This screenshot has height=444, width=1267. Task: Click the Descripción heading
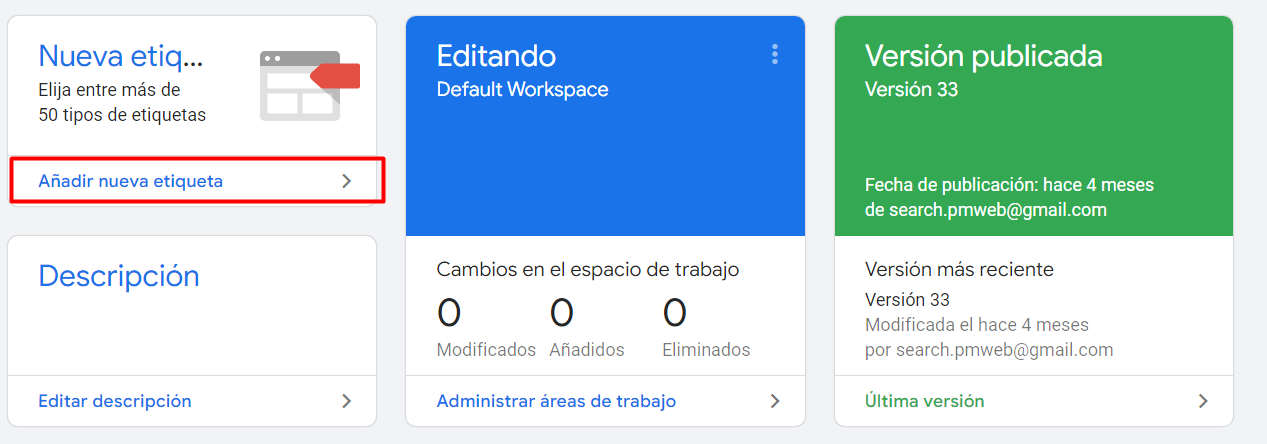[x=119, y=277]
